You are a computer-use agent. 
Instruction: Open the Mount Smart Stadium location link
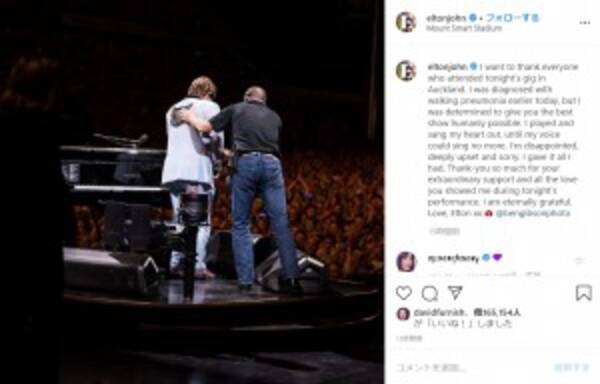pos(464,28)
